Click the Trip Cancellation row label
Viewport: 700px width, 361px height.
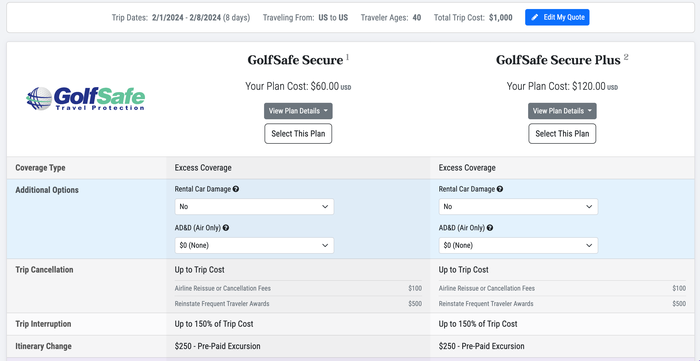tap(44, 270)
